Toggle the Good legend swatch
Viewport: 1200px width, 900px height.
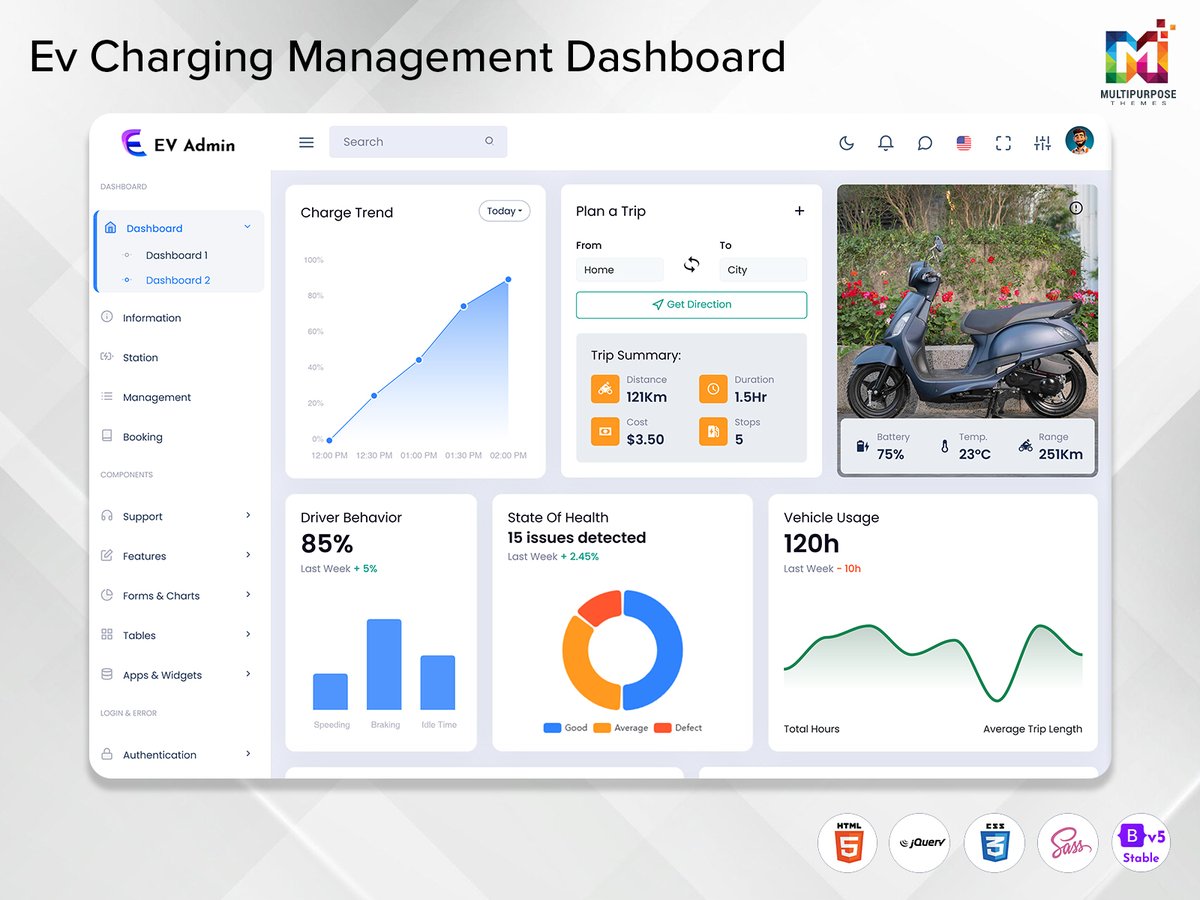tap(552, 728)
